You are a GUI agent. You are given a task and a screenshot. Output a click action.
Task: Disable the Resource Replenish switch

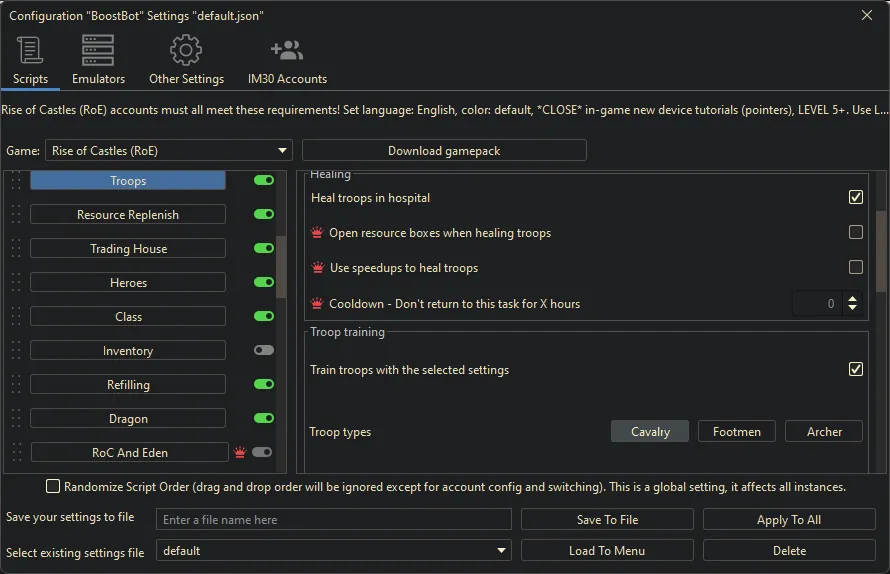264,214
